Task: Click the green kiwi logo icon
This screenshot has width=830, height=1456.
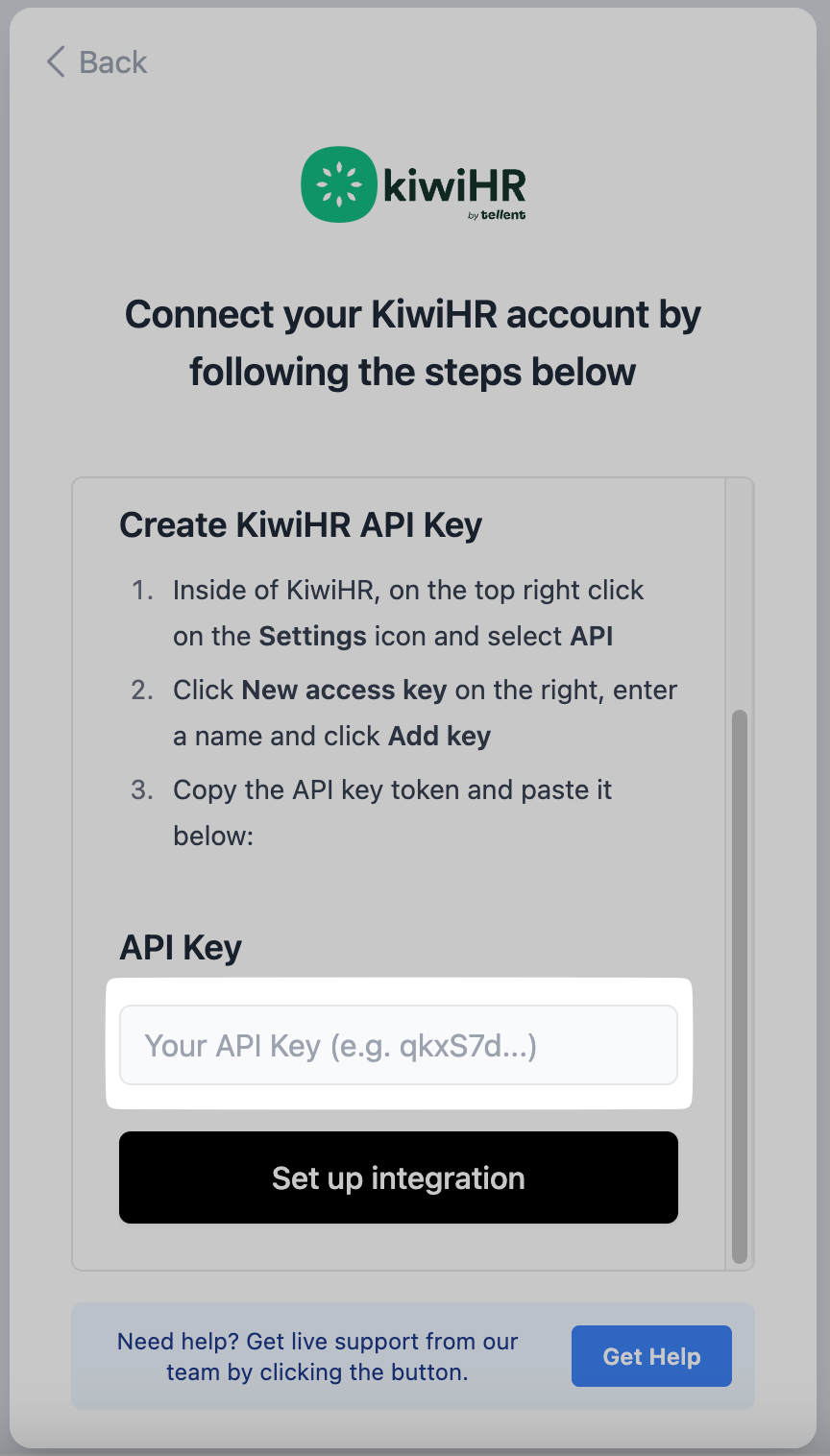Action: [x=338, y=184]
